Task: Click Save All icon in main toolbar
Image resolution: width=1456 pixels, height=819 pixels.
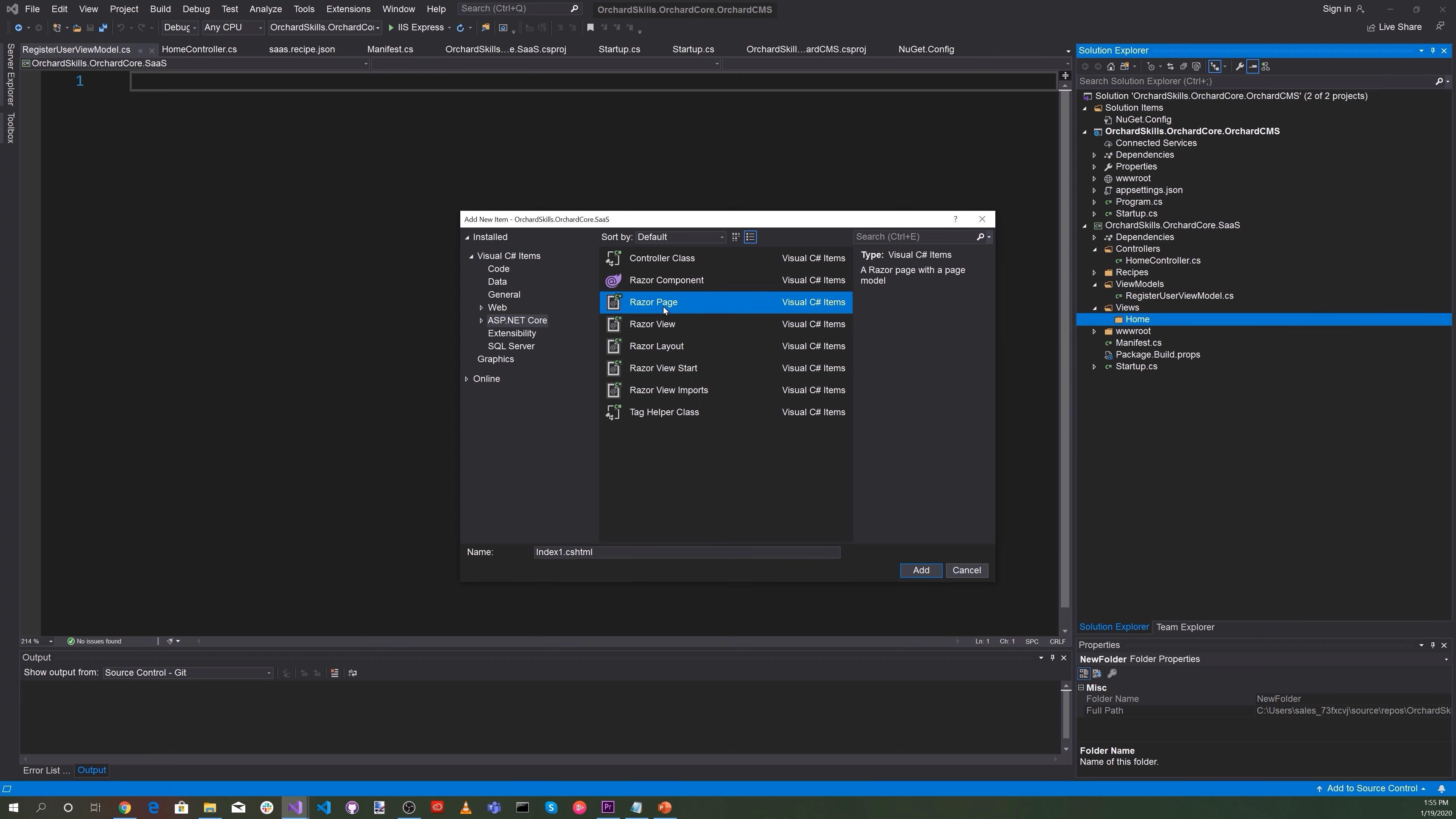Action: pos(103,28)
